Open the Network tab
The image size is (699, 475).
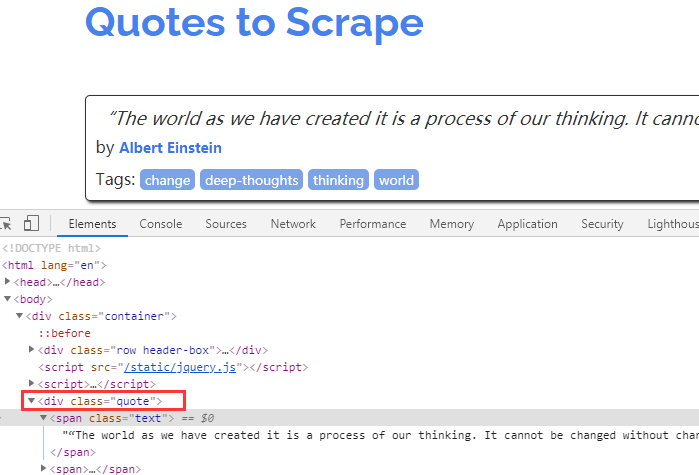(293, 224)
